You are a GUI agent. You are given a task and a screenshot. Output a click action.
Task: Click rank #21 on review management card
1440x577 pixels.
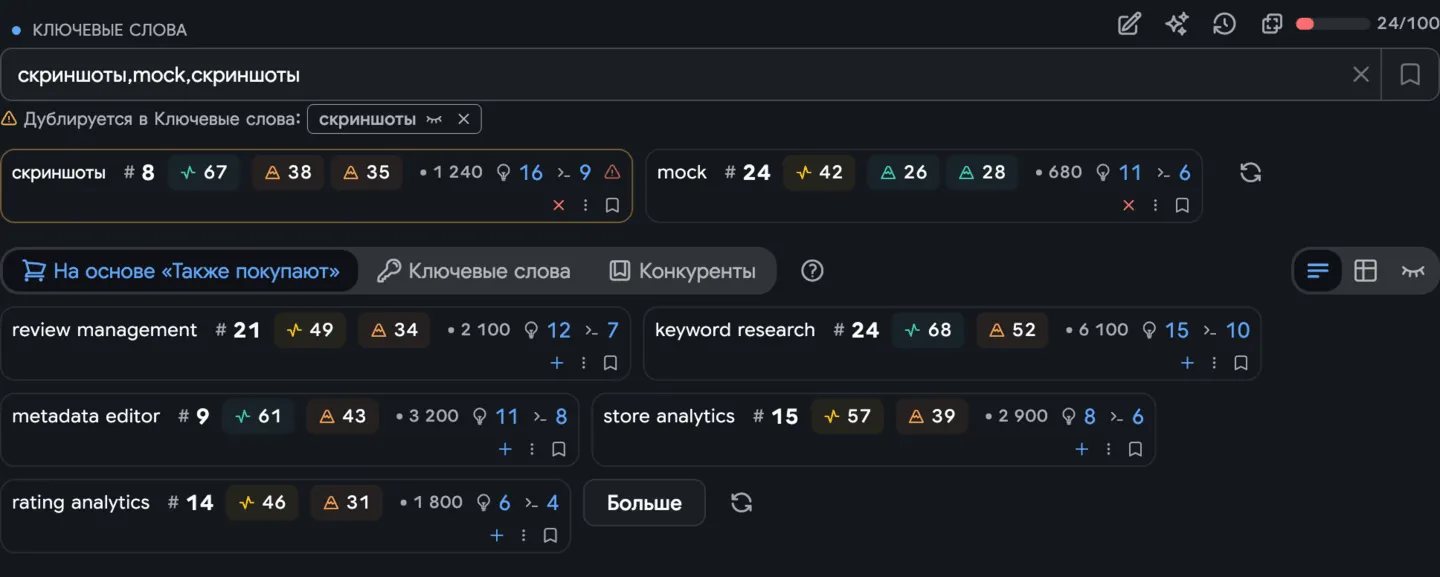pyautogui.click(x=238, y=330)
